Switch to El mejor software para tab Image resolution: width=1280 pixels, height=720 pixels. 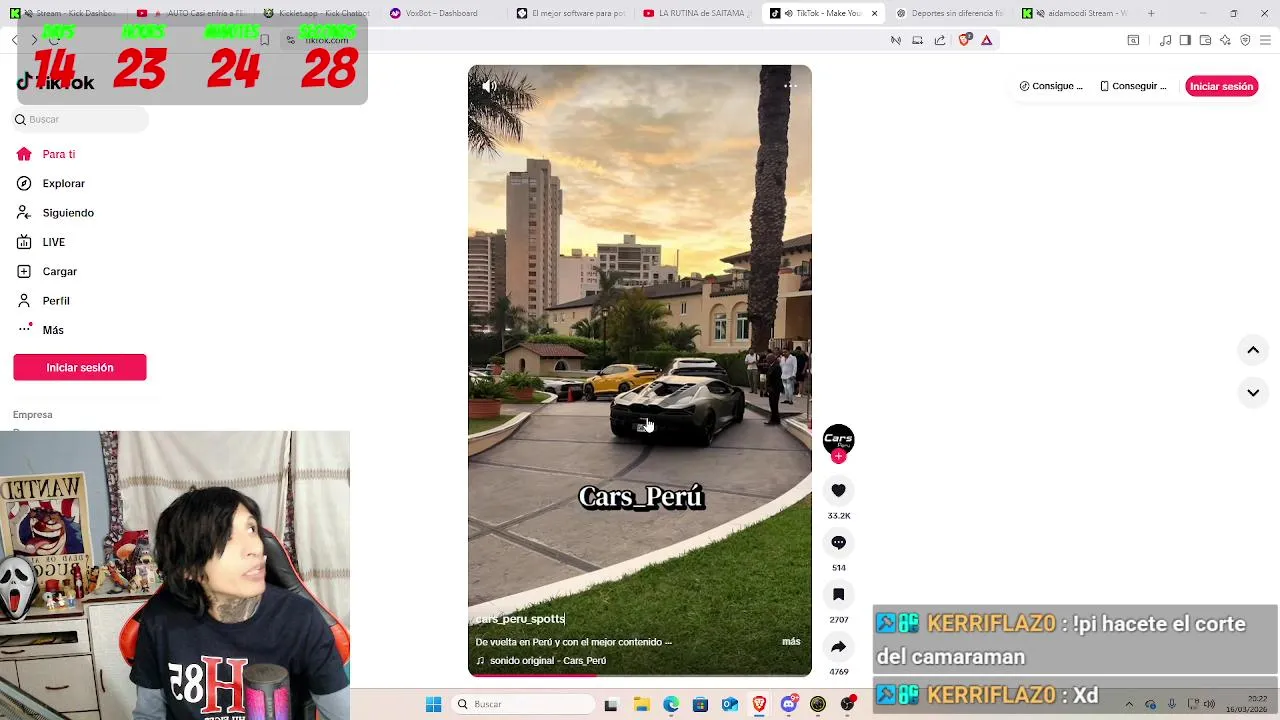571,13
